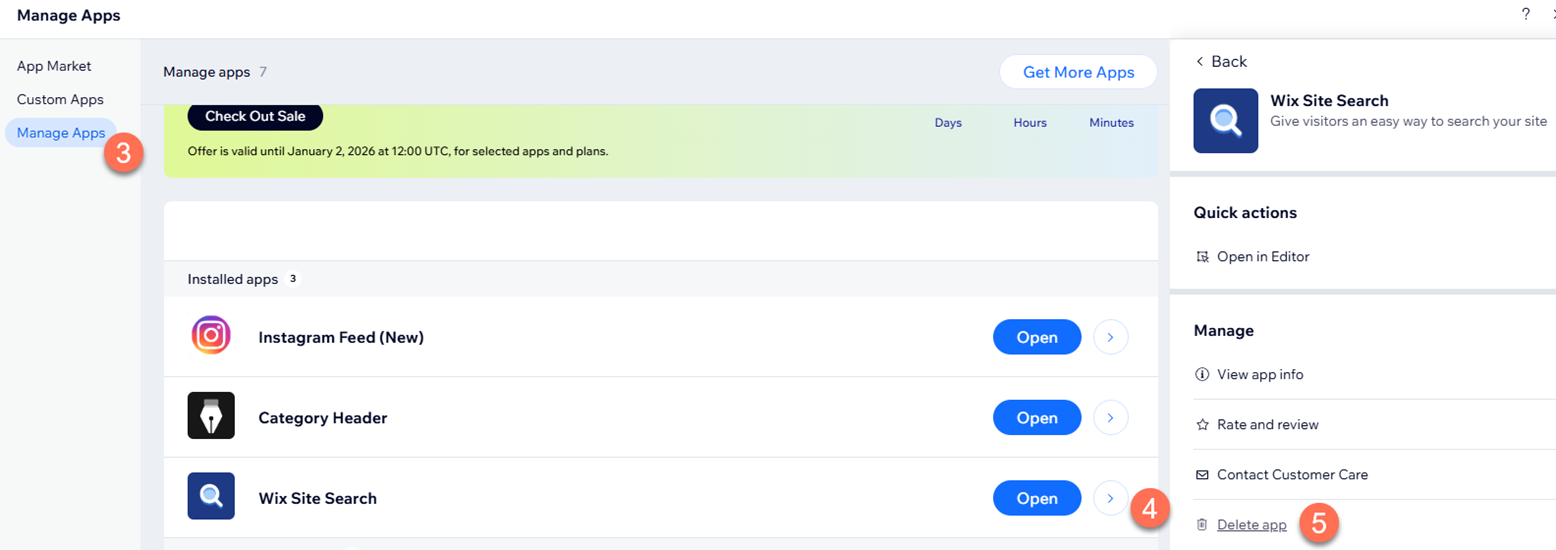Image resolution: width=1556 pixels, height=550 pixels.
Task: Click the Quick actions heading
Action: pyautogui.click(x=1245, y=213)
